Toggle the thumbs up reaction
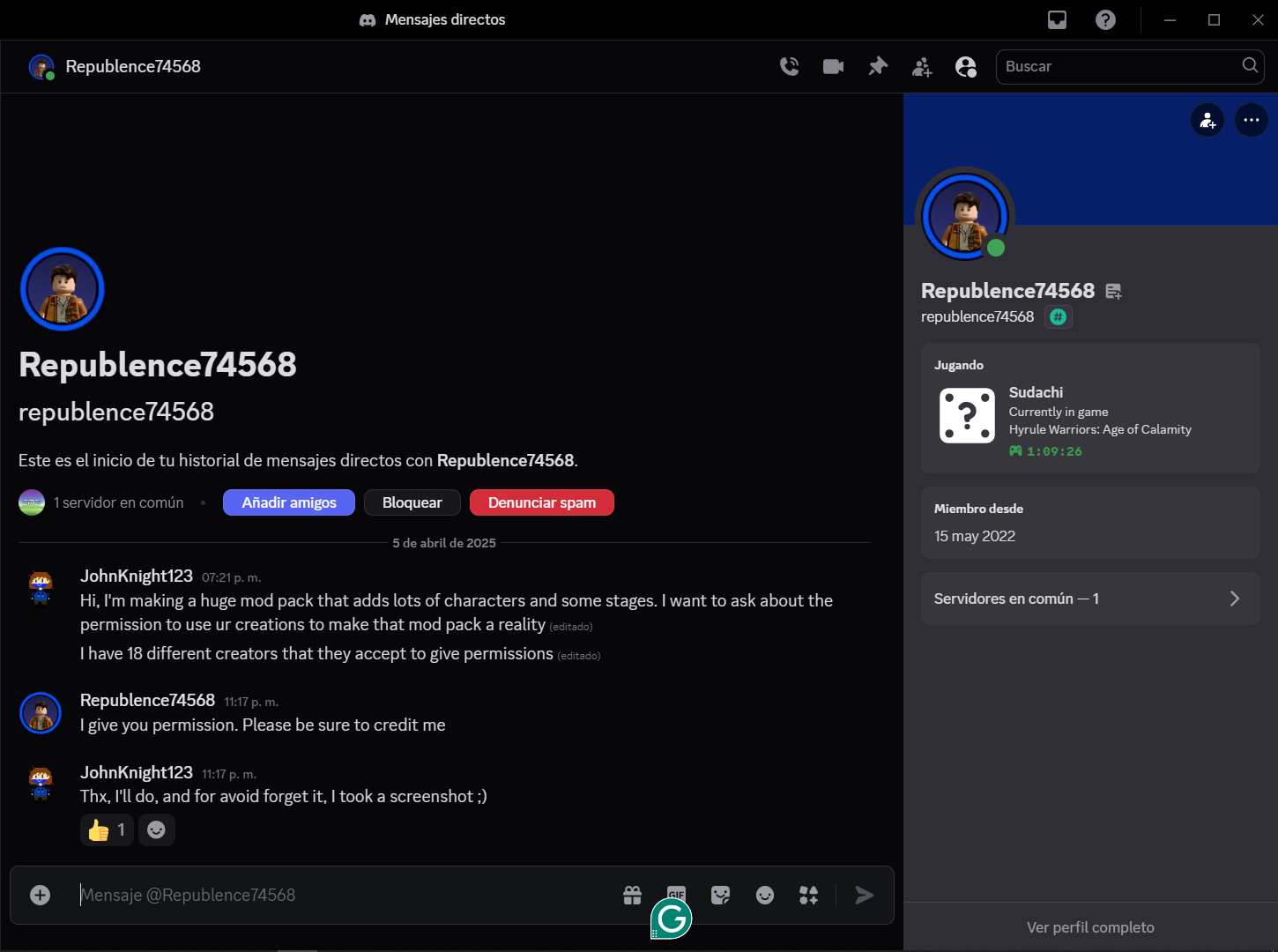 click(107, 829)
